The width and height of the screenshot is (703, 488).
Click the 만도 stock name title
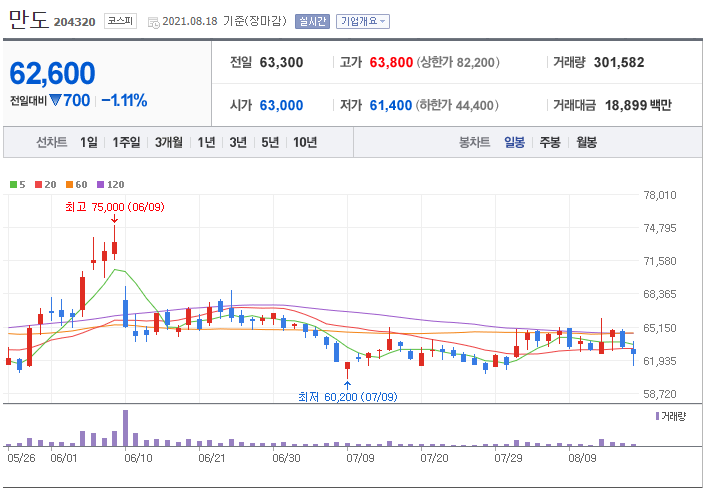click(x=28, y=20)
